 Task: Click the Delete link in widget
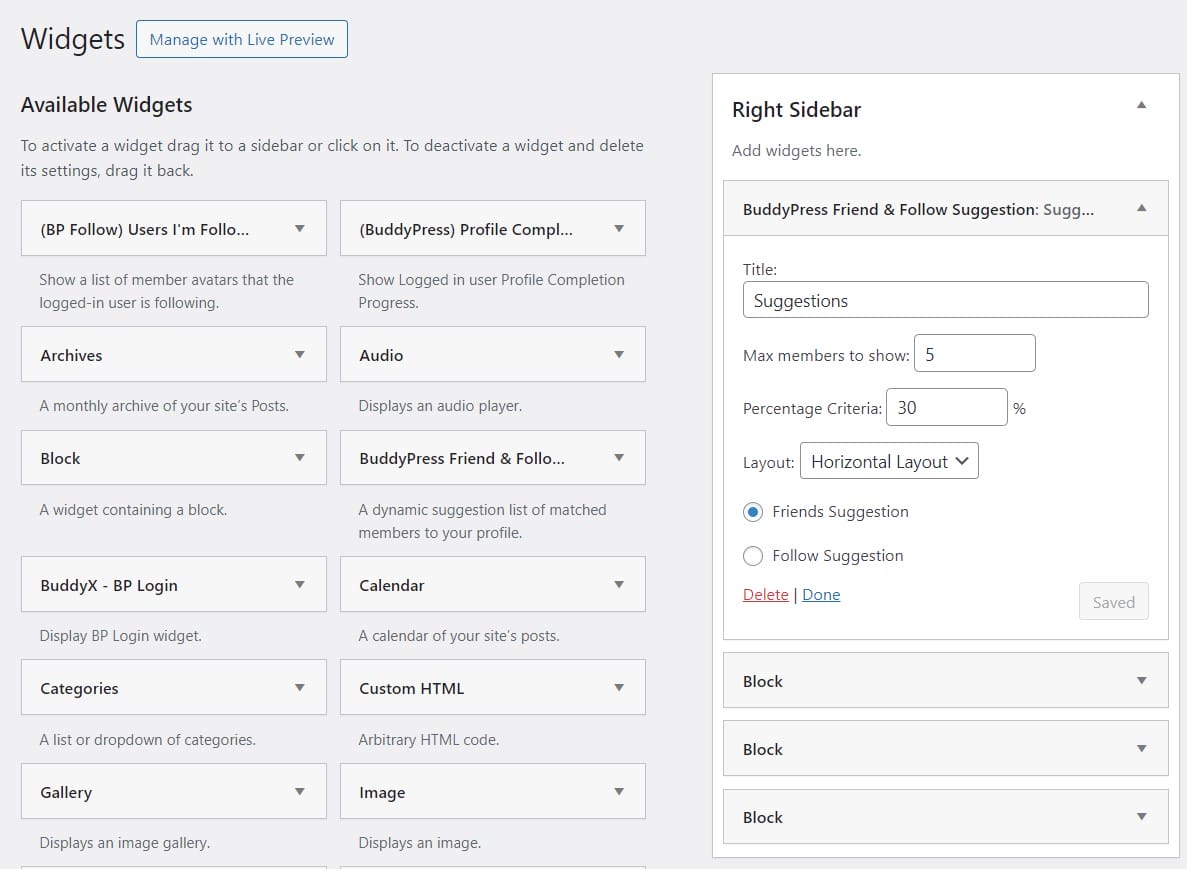click(x=765, y=595)
